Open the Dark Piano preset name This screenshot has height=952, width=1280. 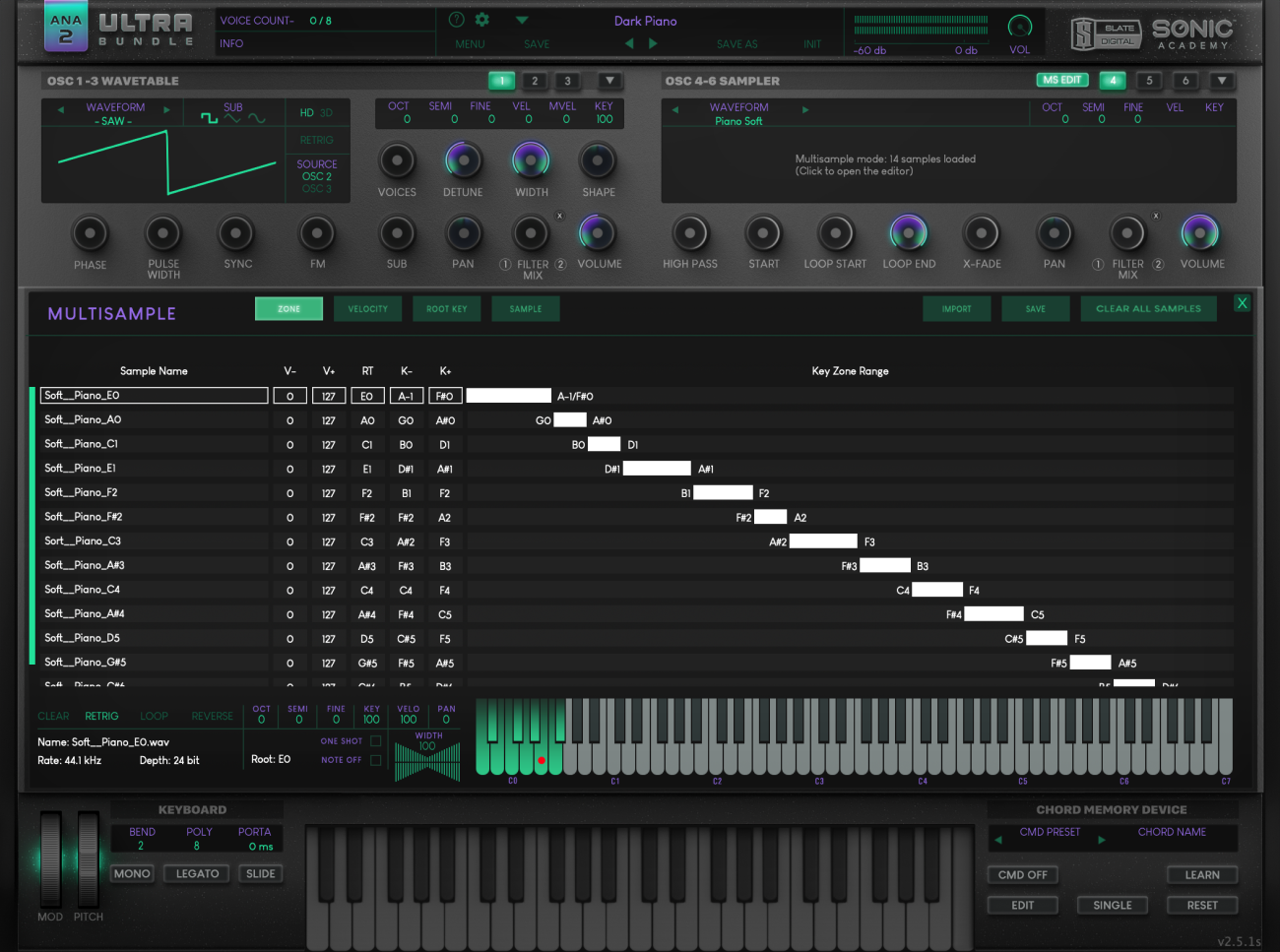tap(645, 21)
